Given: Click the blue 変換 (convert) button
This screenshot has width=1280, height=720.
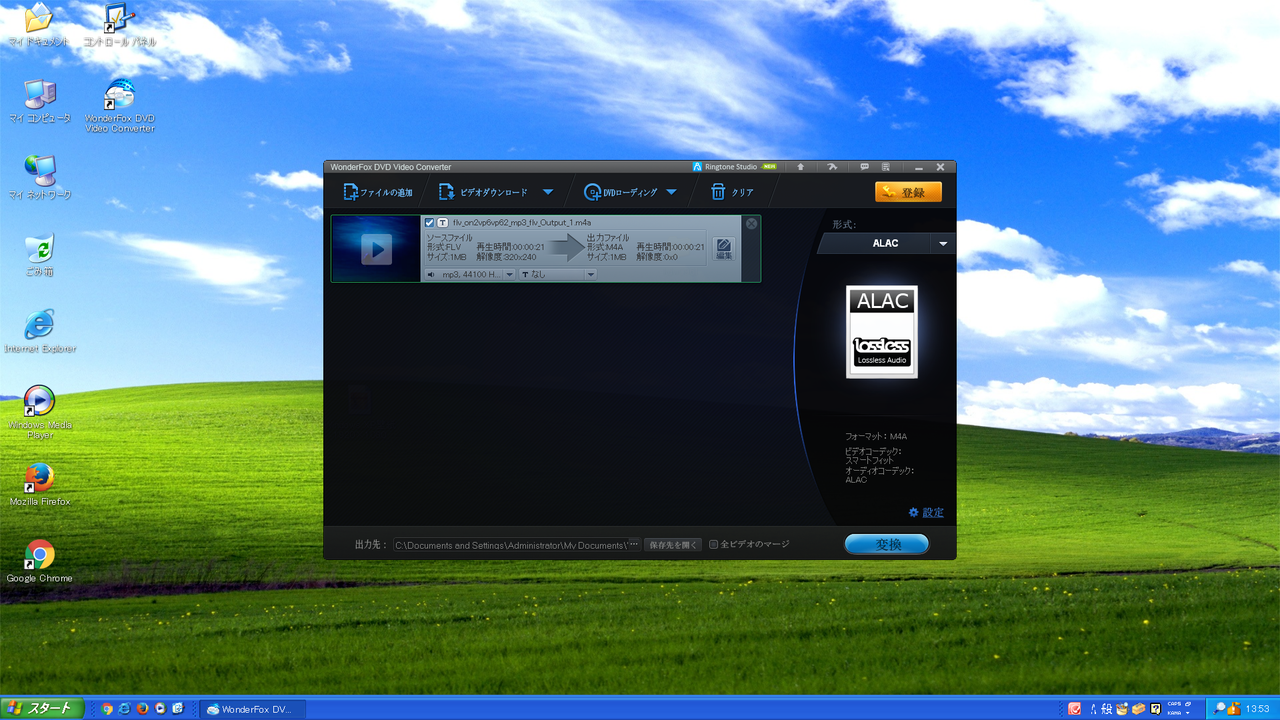Looking at the screenshot, I should 887,544.
